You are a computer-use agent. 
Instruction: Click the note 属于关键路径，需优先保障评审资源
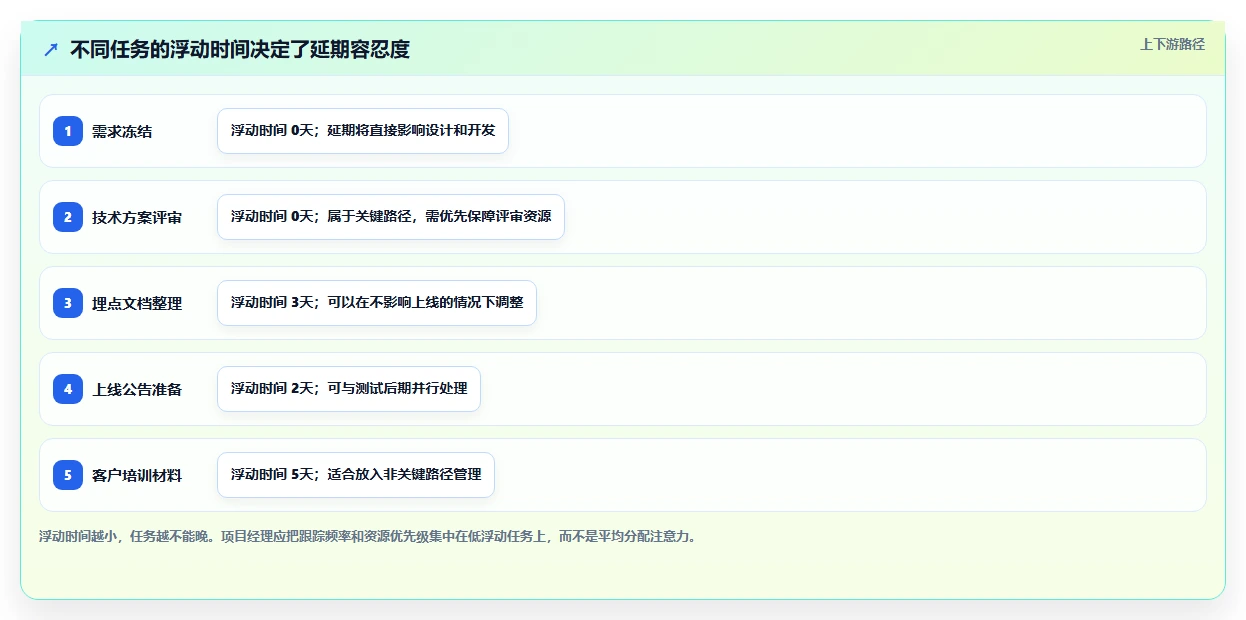[391, 217]
